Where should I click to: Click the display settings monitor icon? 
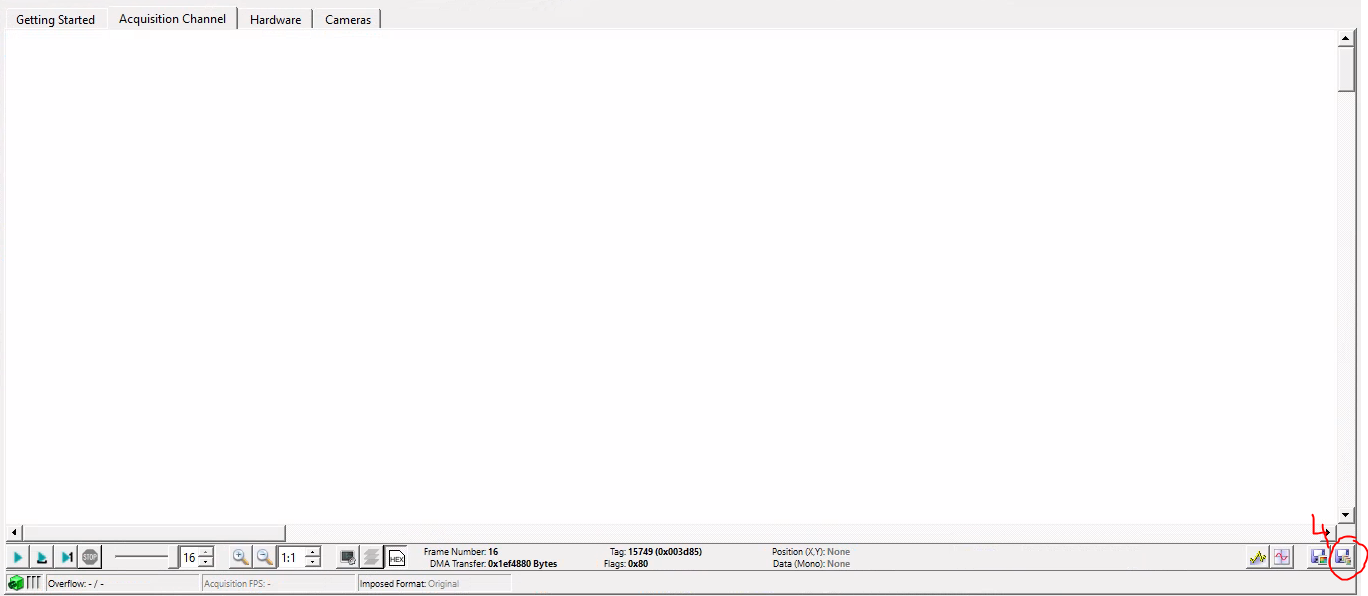tap(347, 557)
